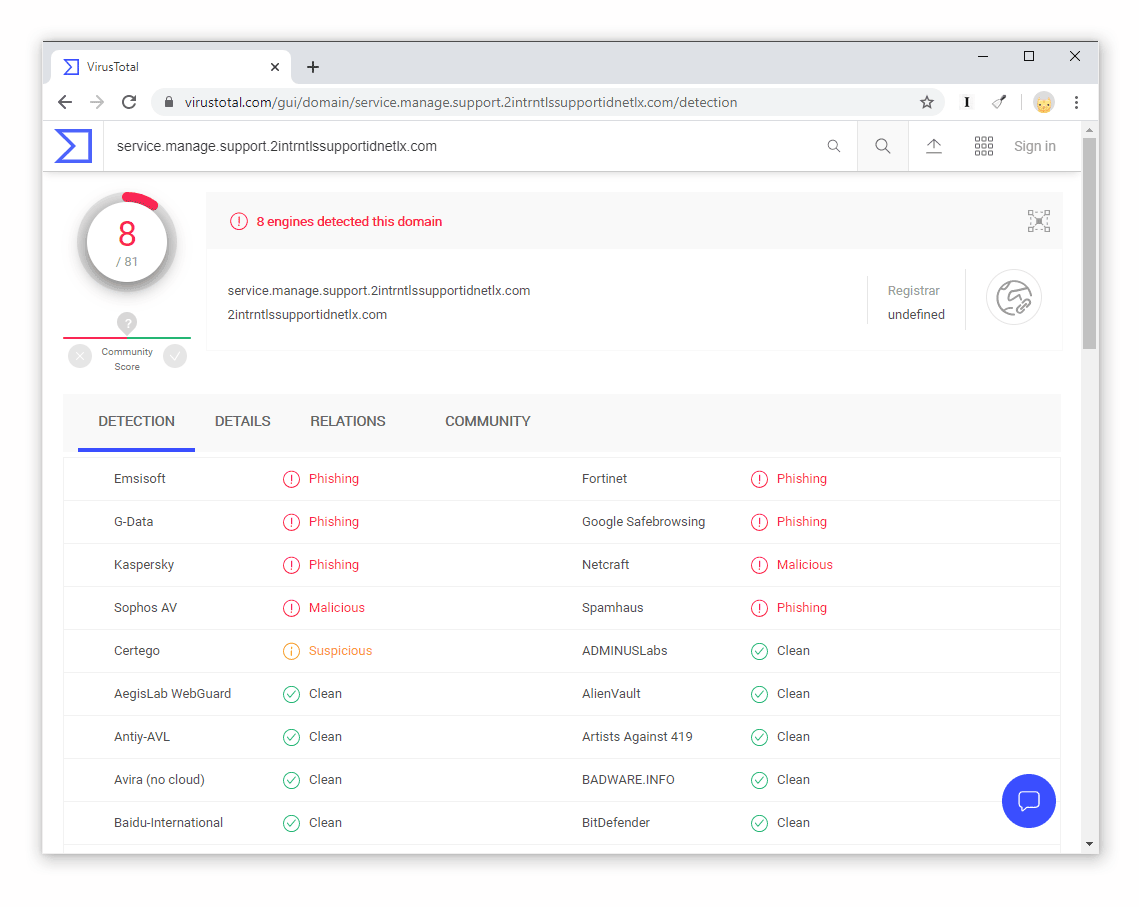Bookmark this page with the star icon
The width and height of the screenshot is (1139, 907).
[x=927, y=102]
